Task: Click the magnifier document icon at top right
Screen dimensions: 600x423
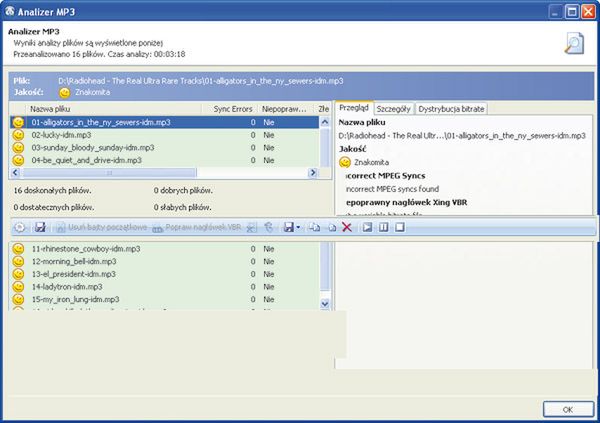Action: (574, 42)
